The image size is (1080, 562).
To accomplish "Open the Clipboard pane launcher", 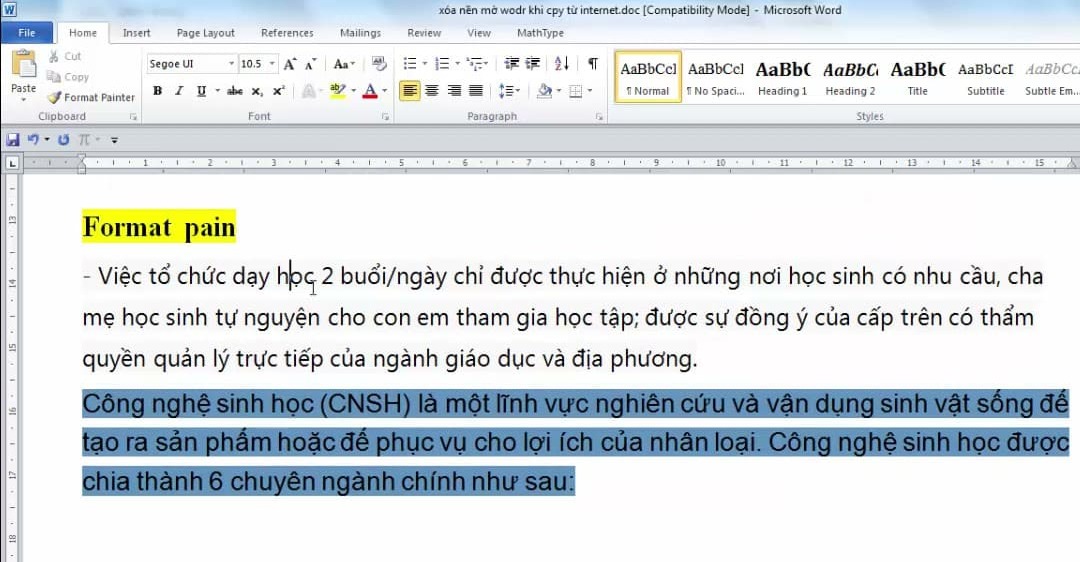I will click(x=133, y=117).
